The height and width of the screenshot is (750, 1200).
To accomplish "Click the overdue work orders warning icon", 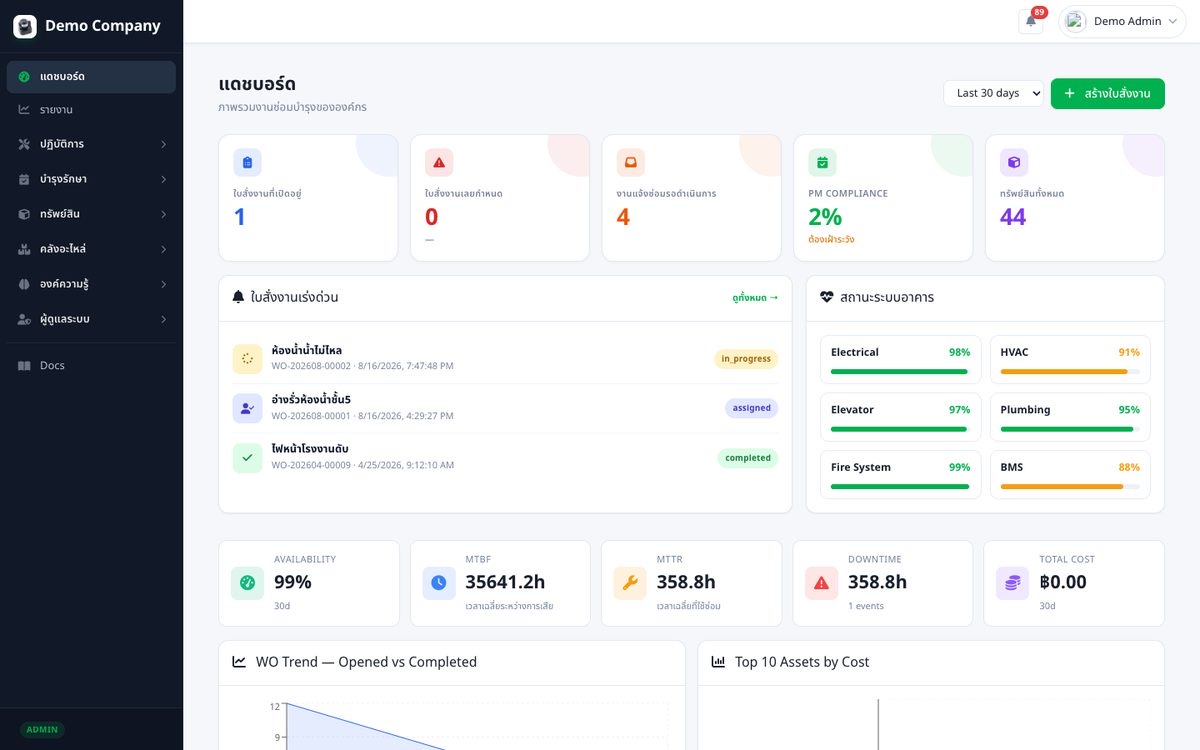I will click(x=439, y=162).
